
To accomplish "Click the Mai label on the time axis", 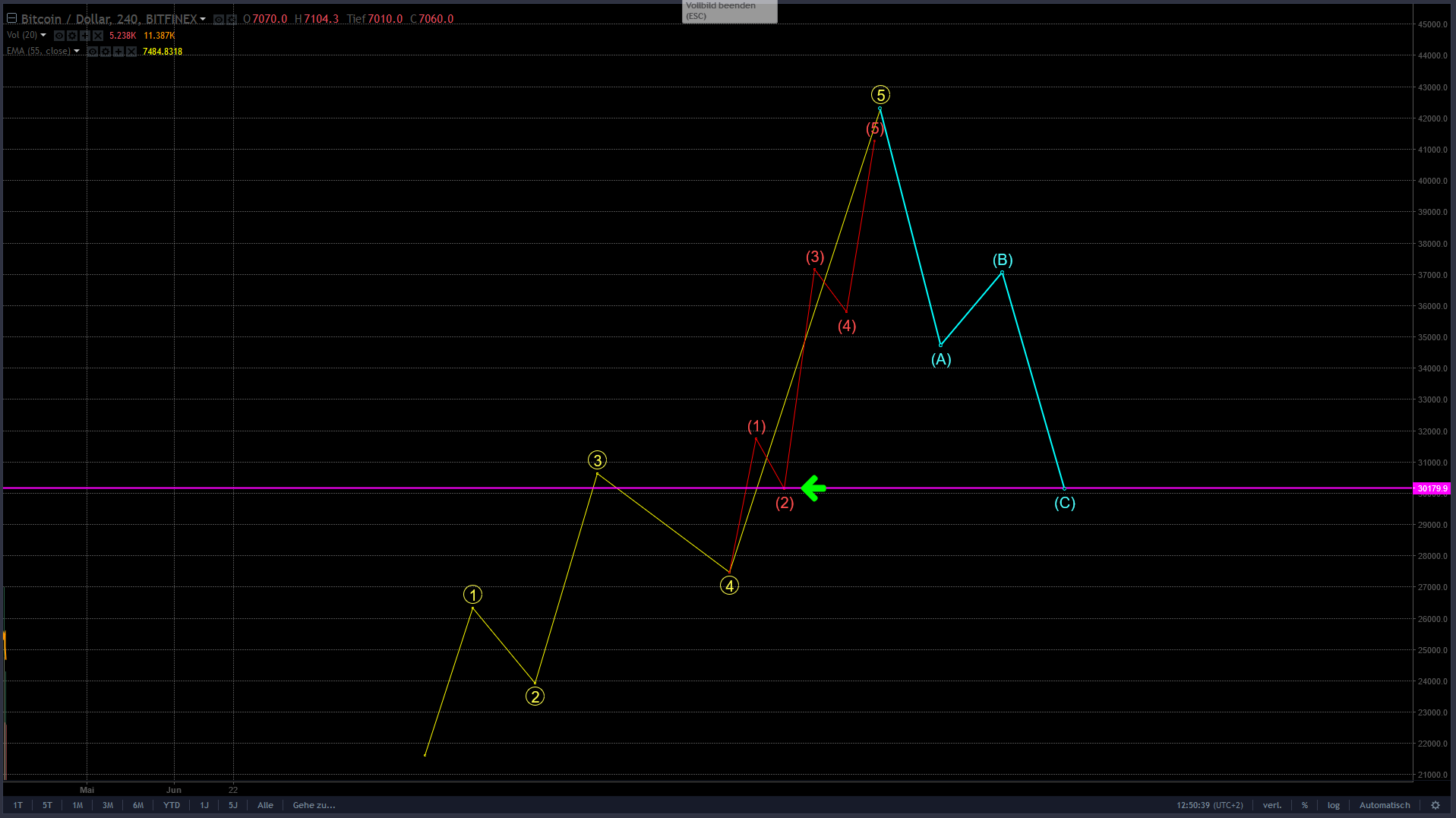I will [x=87, y=790].
